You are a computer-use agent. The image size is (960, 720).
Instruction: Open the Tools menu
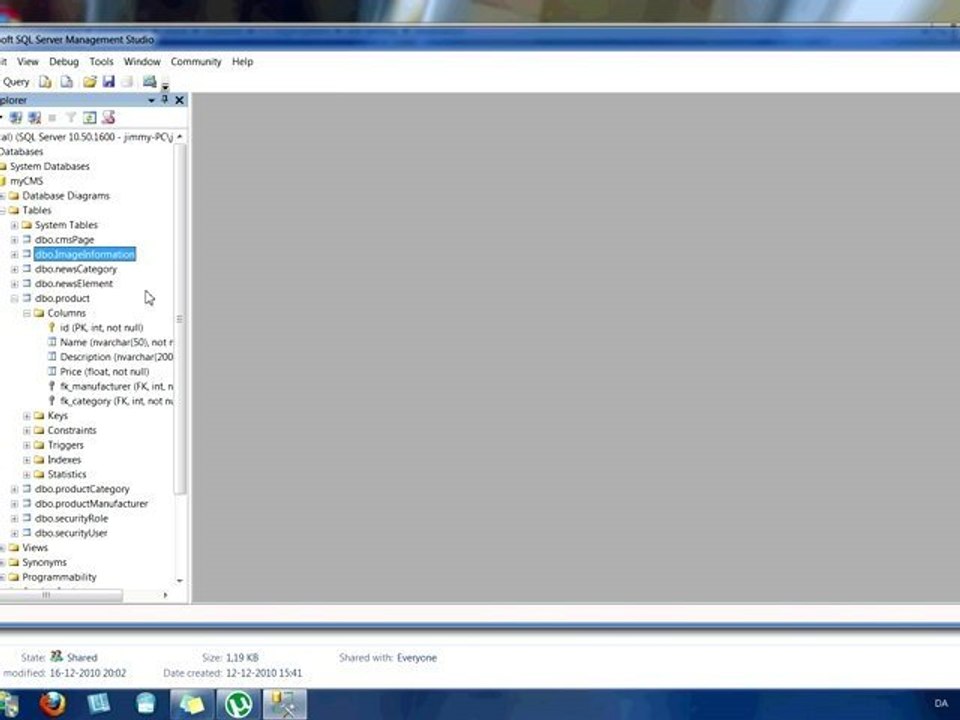click(101, 62)
